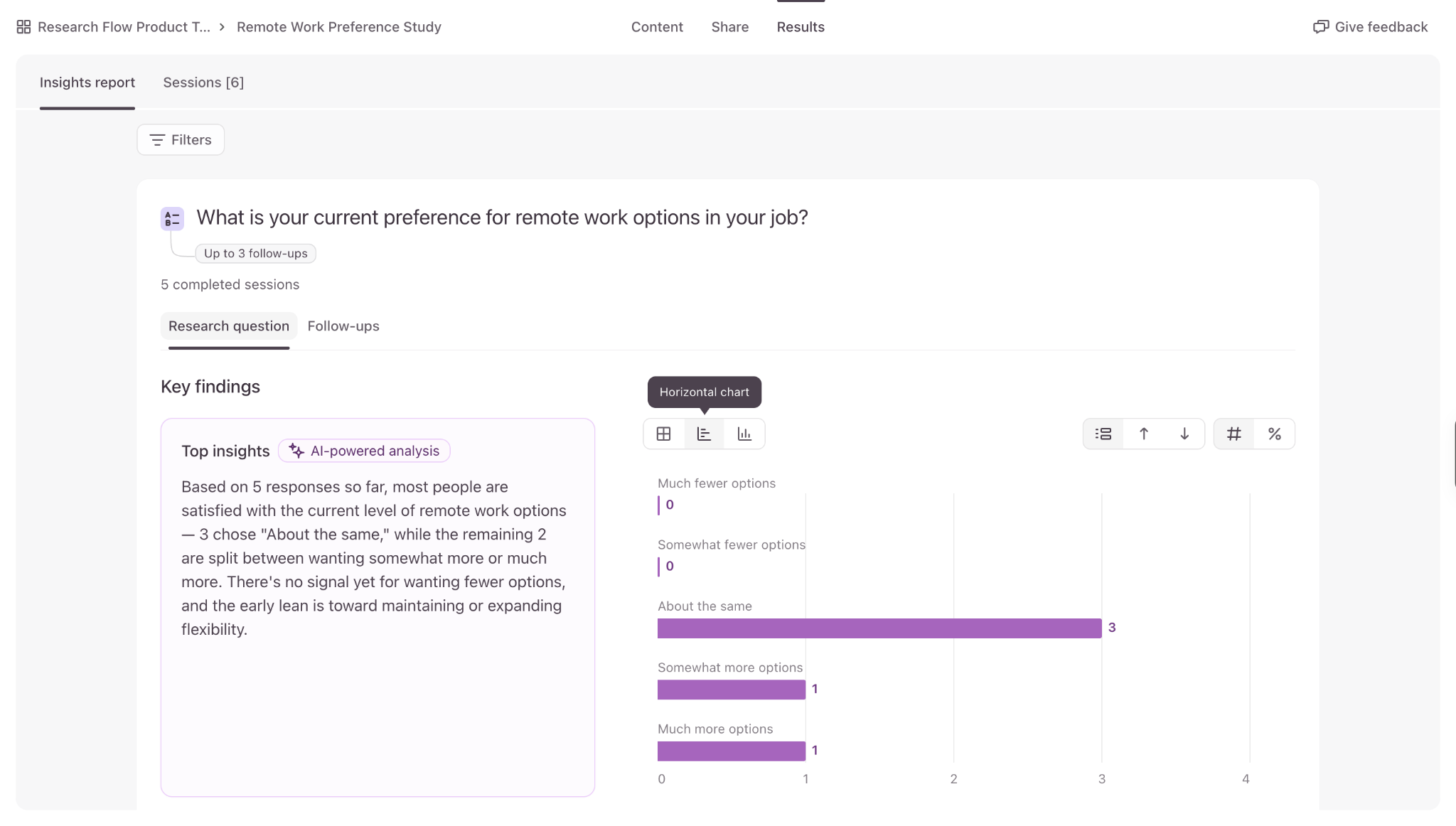Toggle percentage display with percent symbol
Viewport: 1456px width, 826px height.
pos(1275,434)
